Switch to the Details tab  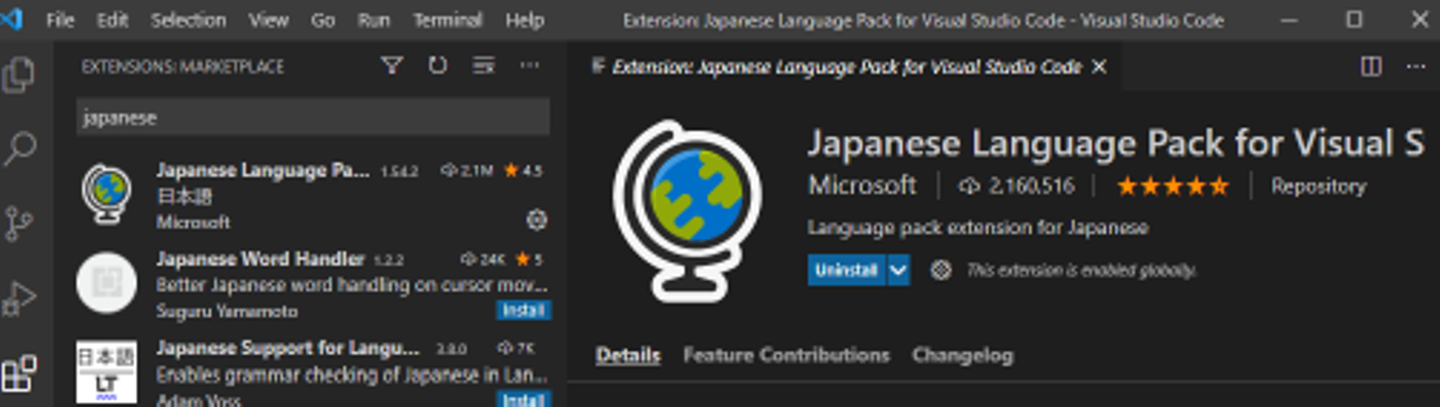tap(627, 355)
